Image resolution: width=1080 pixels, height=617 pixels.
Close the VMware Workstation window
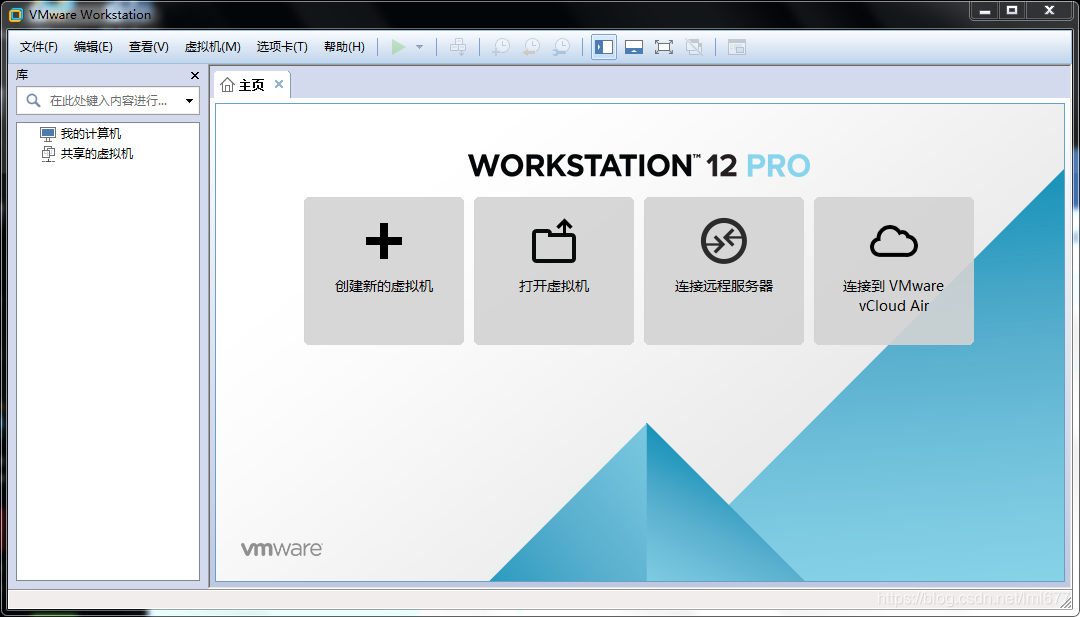point(1050,10)
